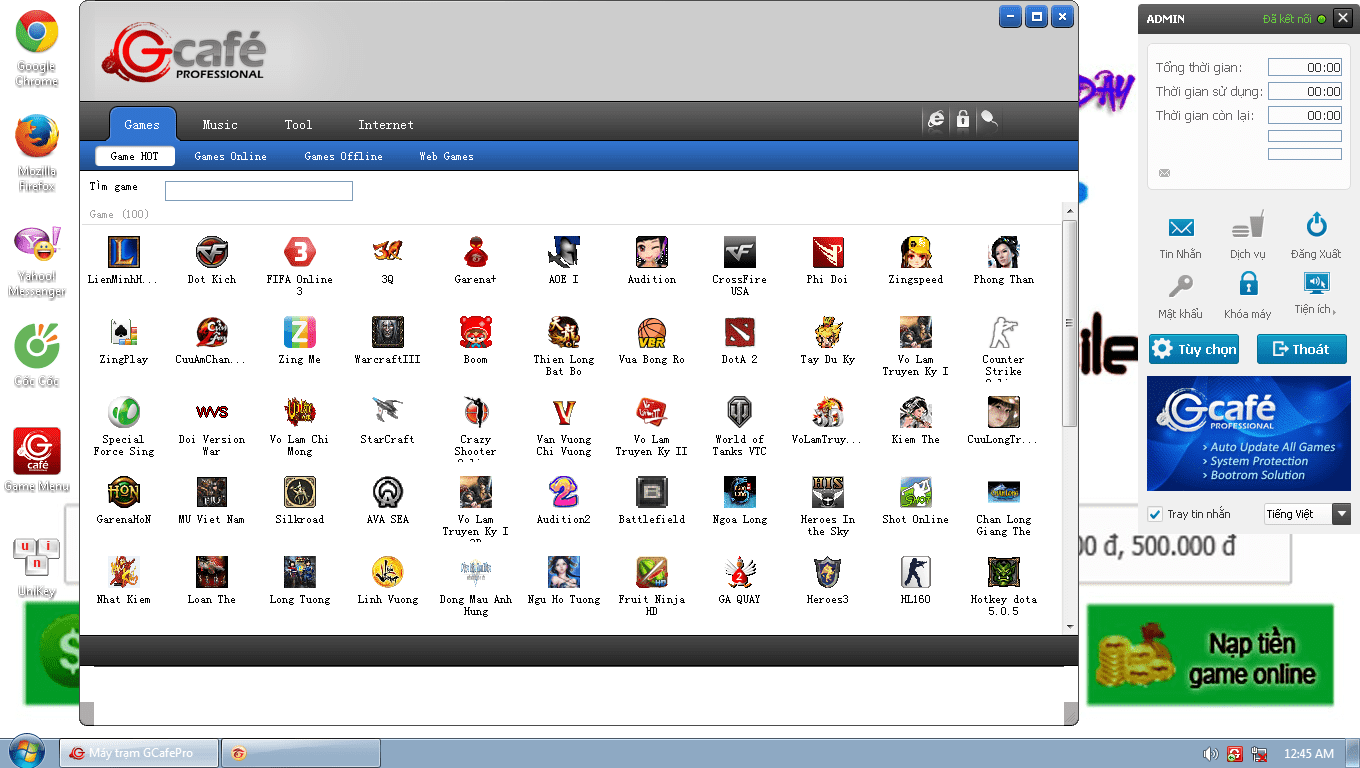Open Mật khẩu password key icon
Screen dimensions: 1360x768
[1181, 286]
